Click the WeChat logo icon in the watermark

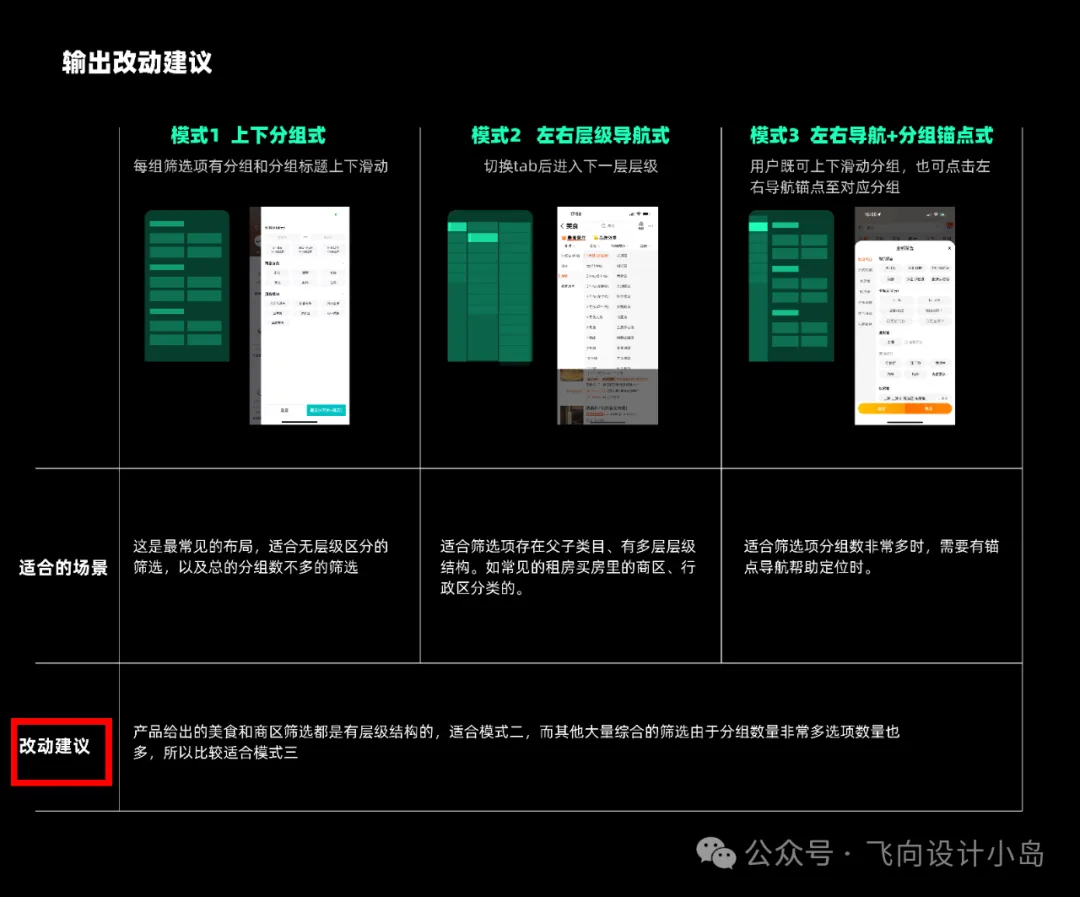[716, 853]
